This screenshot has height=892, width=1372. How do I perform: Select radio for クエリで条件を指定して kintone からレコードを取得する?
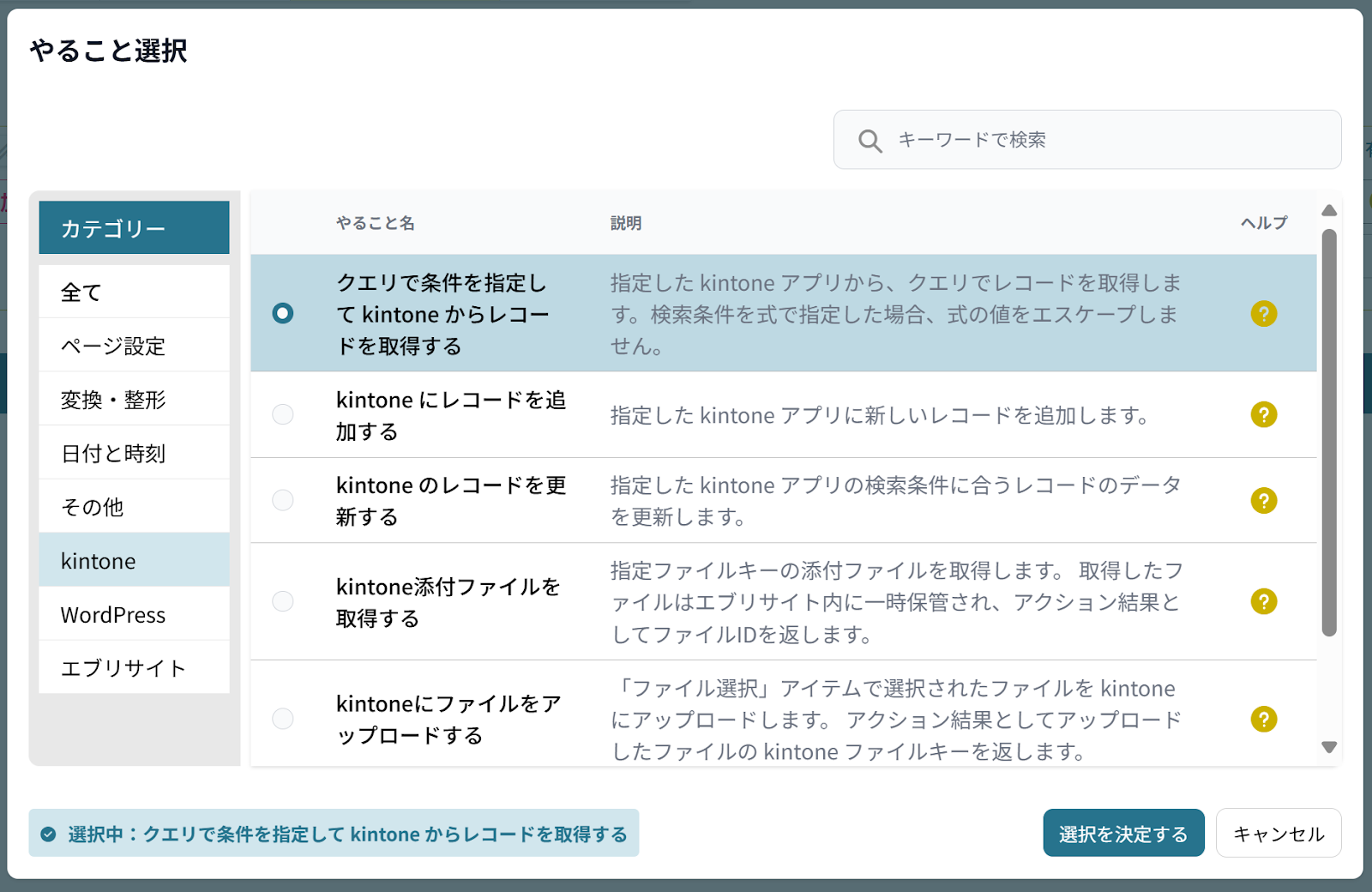click(x=283, y=314)
